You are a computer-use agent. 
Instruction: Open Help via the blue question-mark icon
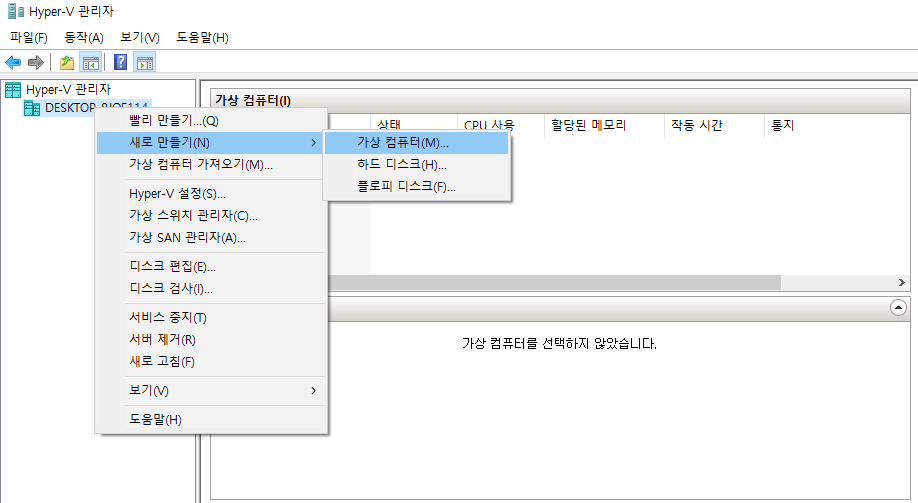pyautogui.click(x=121, y=62)
